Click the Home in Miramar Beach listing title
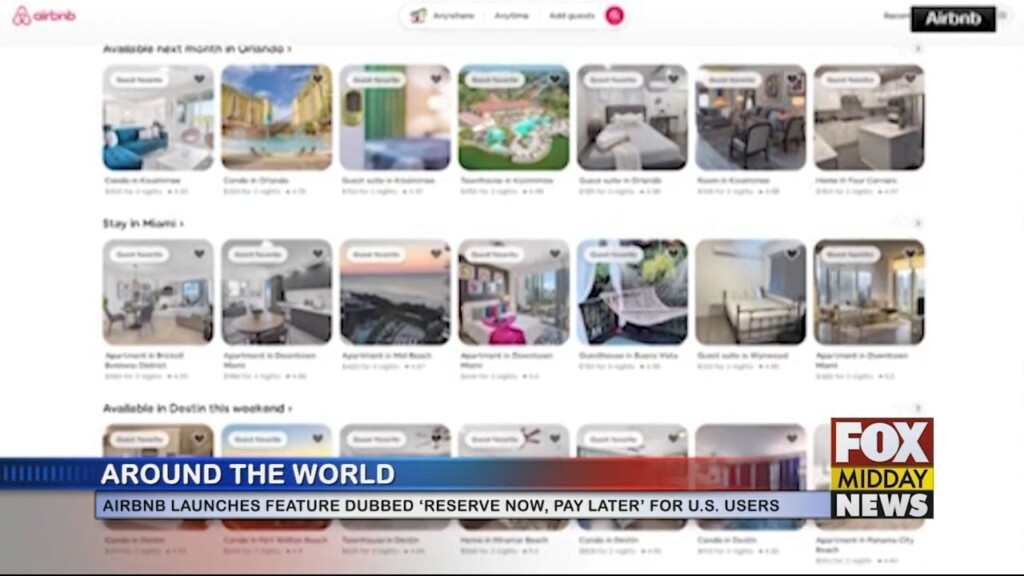The width and height of the screenshot is (1024, 576). (x=504, y=540)
